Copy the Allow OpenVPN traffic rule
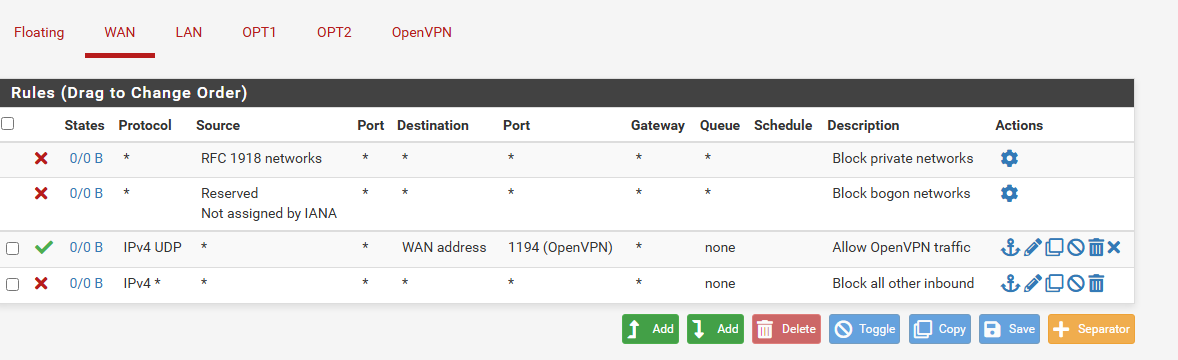This screenshot has height=360, width=1178. pyautogui.click(x=1055, y=247)
